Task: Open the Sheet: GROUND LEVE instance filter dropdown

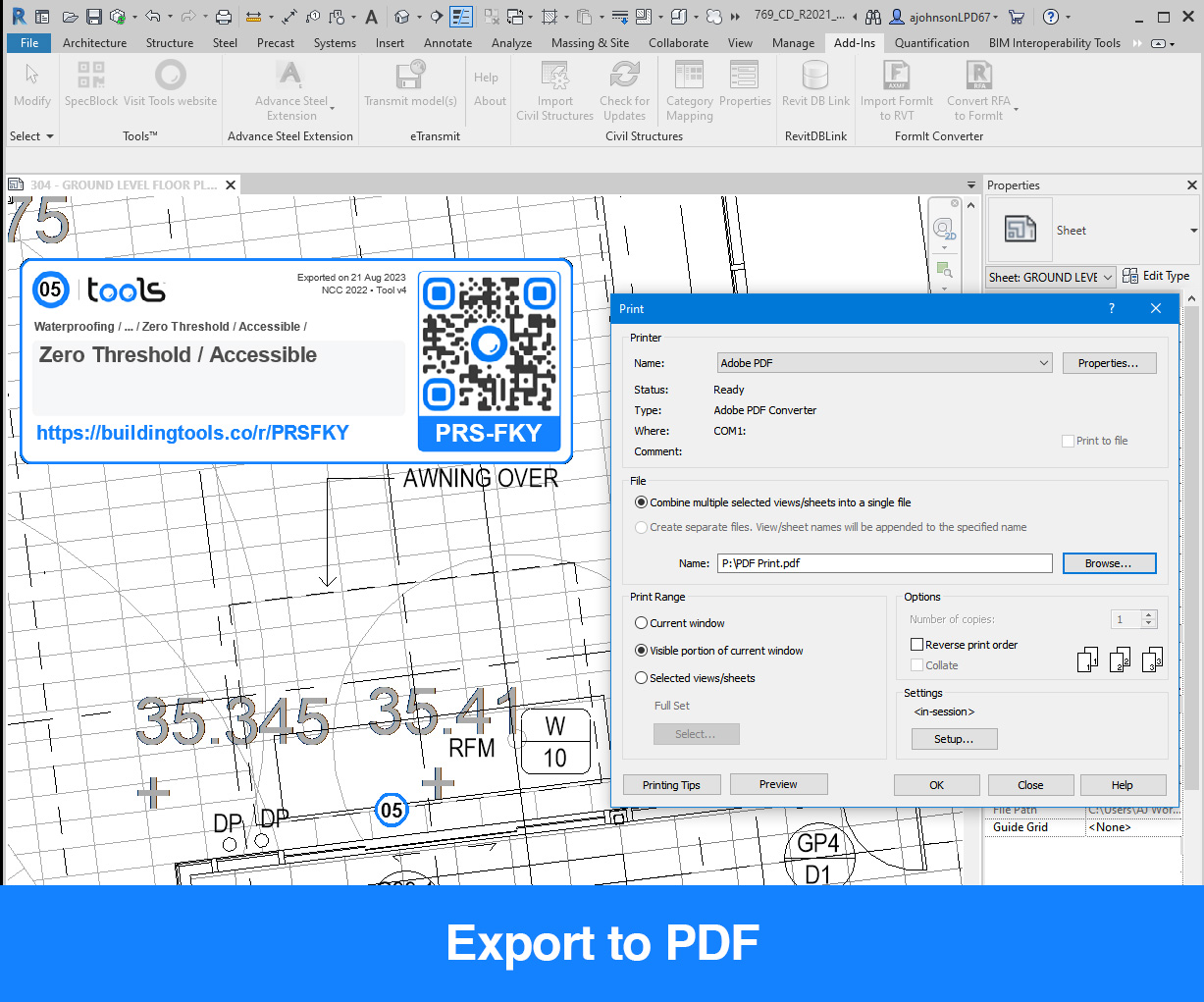Action: [1050, 277]
